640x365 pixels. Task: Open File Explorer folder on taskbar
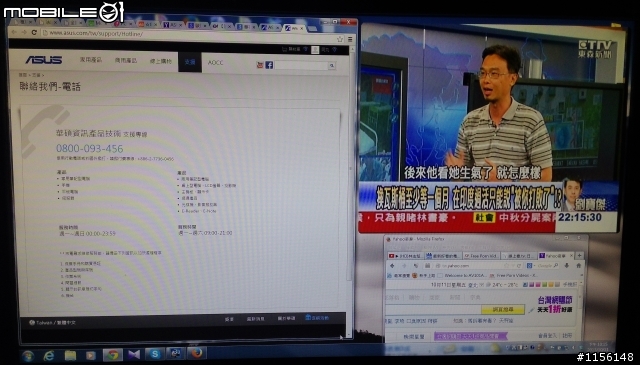[70, 356]
